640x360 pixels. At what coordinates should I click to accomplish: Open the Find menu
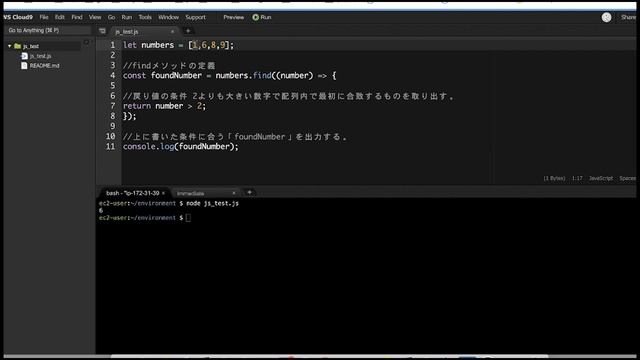click(77, 17)
